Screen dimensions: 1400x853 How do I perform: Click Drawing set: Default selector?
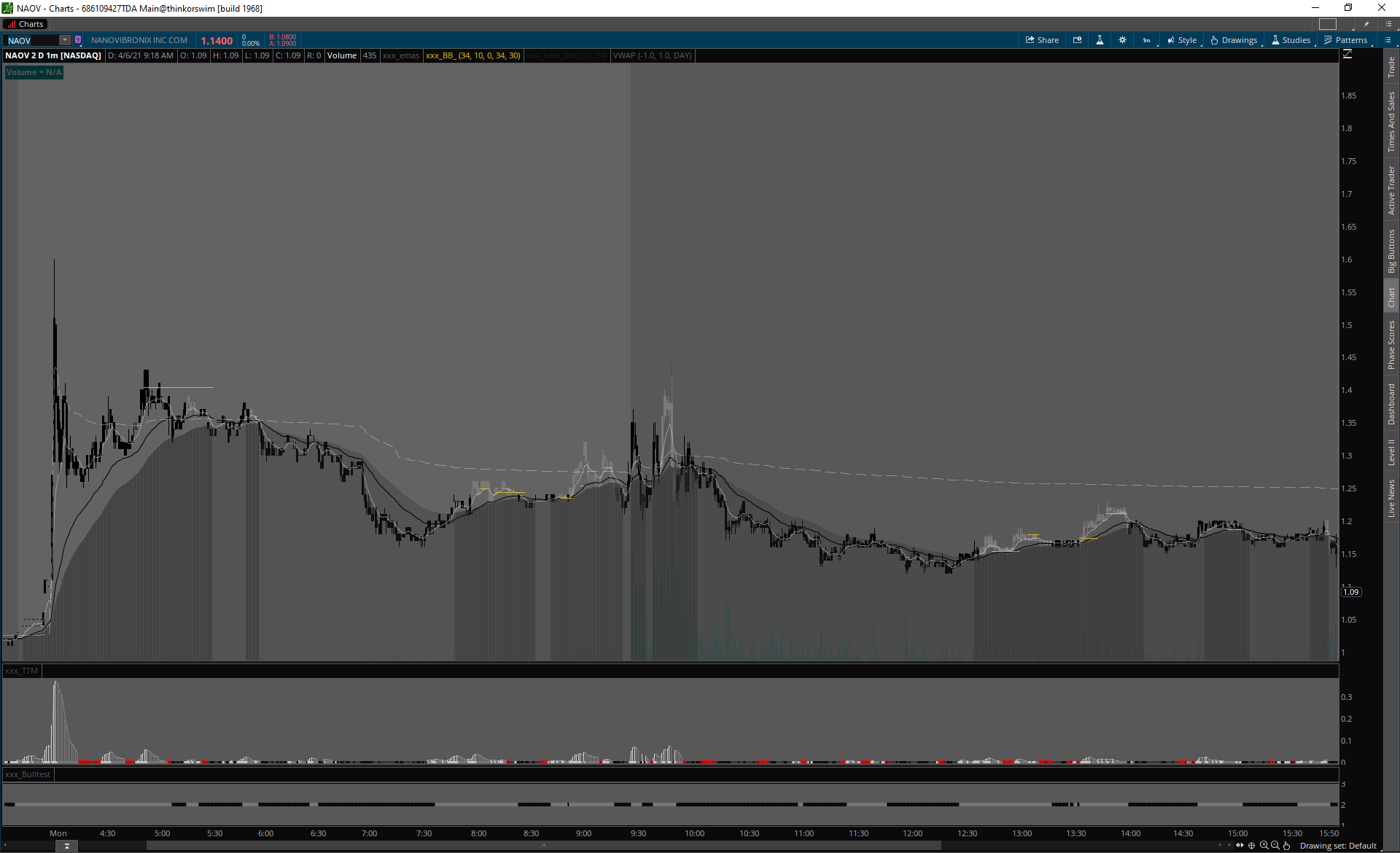1337,846
